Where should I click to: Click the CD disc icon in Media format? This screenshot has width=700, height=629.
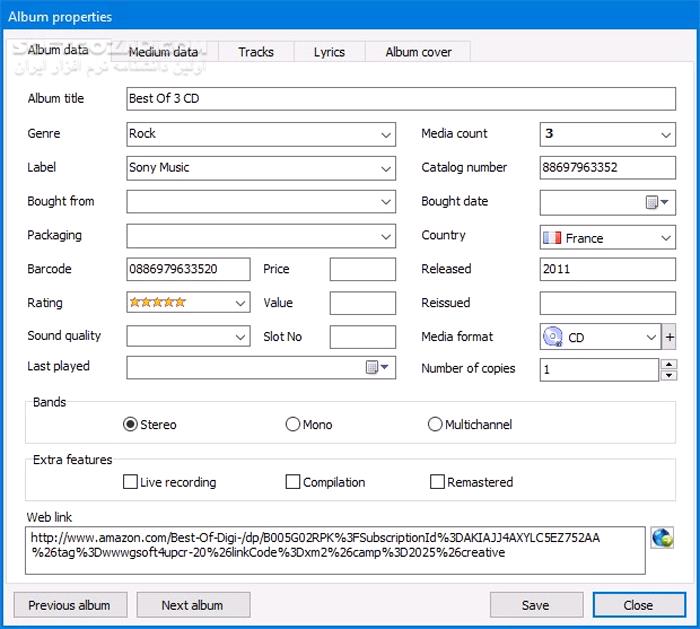point(553,337)
